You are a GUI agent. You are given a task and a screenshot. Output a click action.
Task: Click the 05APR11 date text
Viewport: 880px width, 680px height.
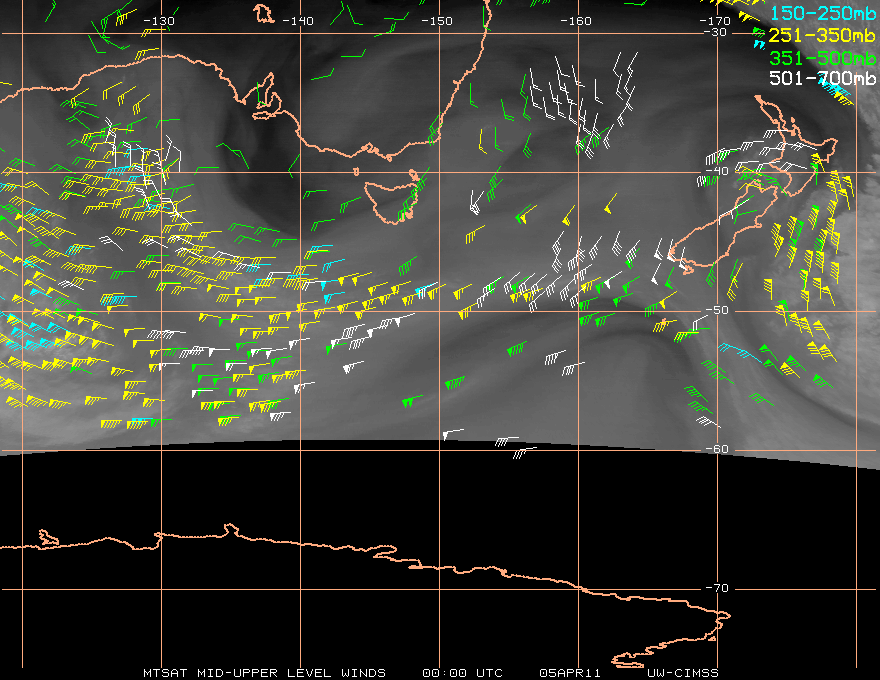click(x=570, y=673)
